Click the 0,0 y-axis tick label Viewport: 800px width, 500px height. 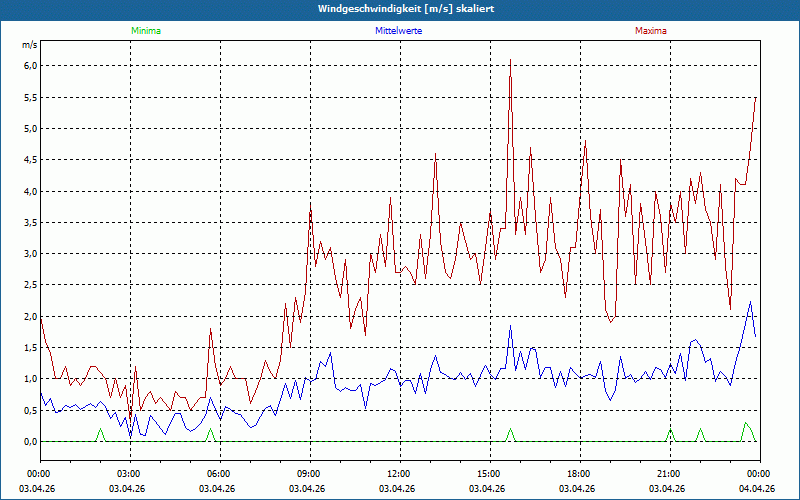click(x=29, y=441)
